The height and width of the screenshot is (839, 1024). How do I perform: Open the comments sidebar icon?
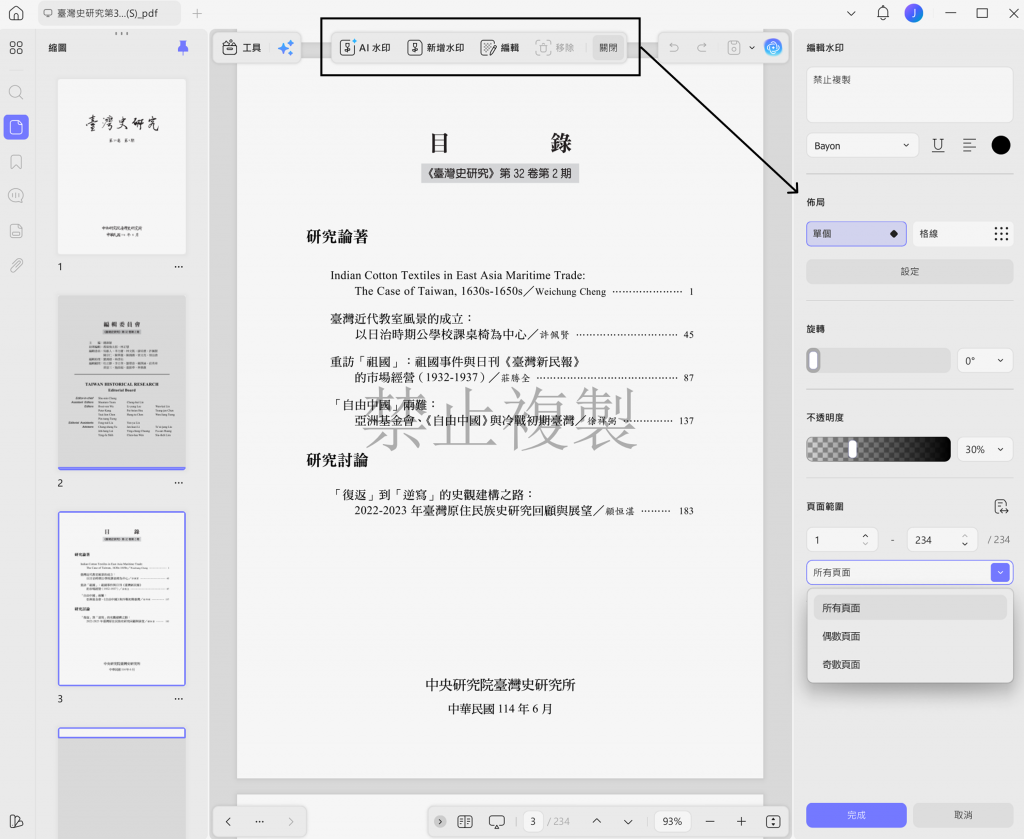coord(16,196)
